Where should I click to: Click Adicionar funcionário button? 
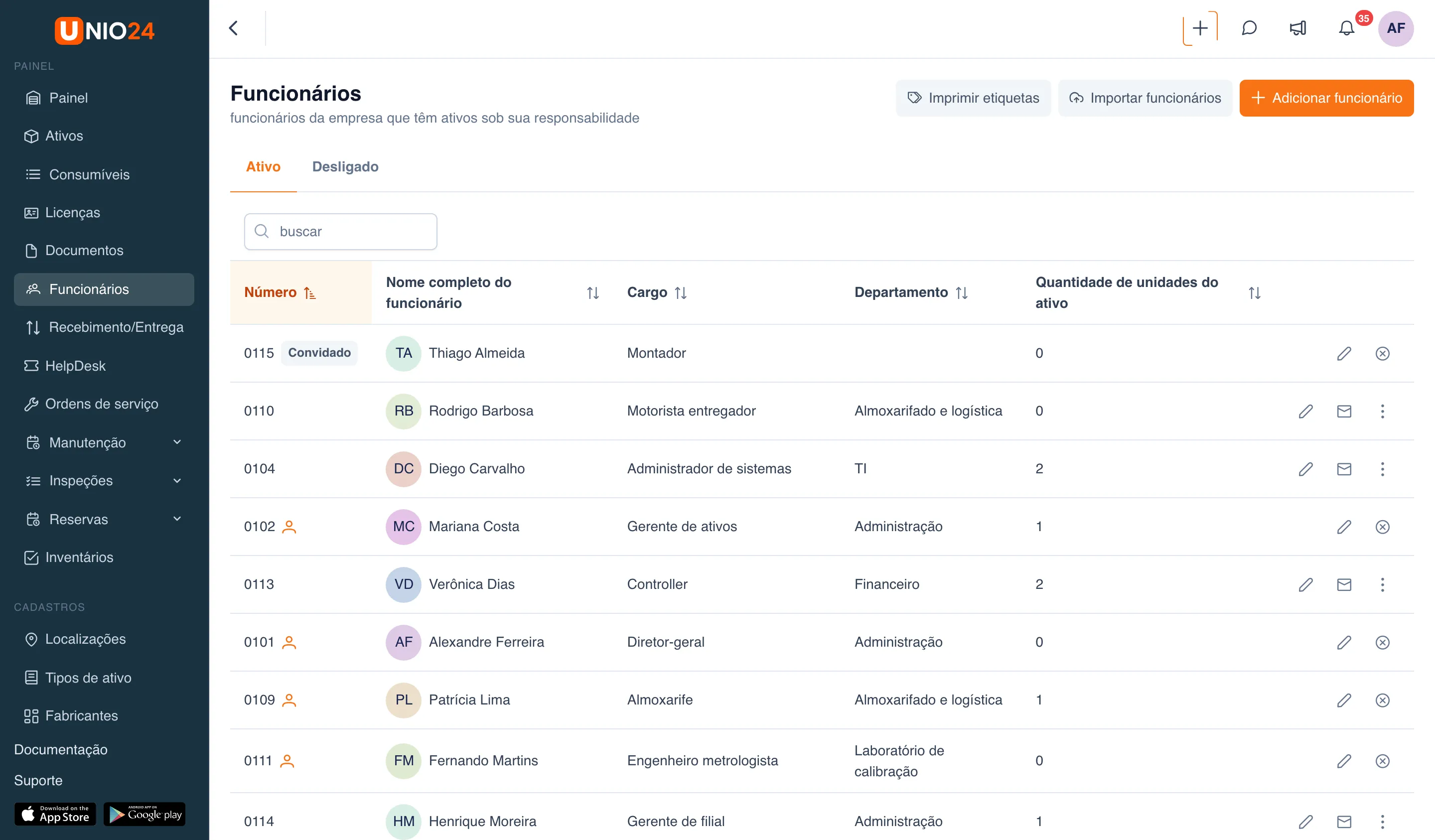click(1326, 98)
